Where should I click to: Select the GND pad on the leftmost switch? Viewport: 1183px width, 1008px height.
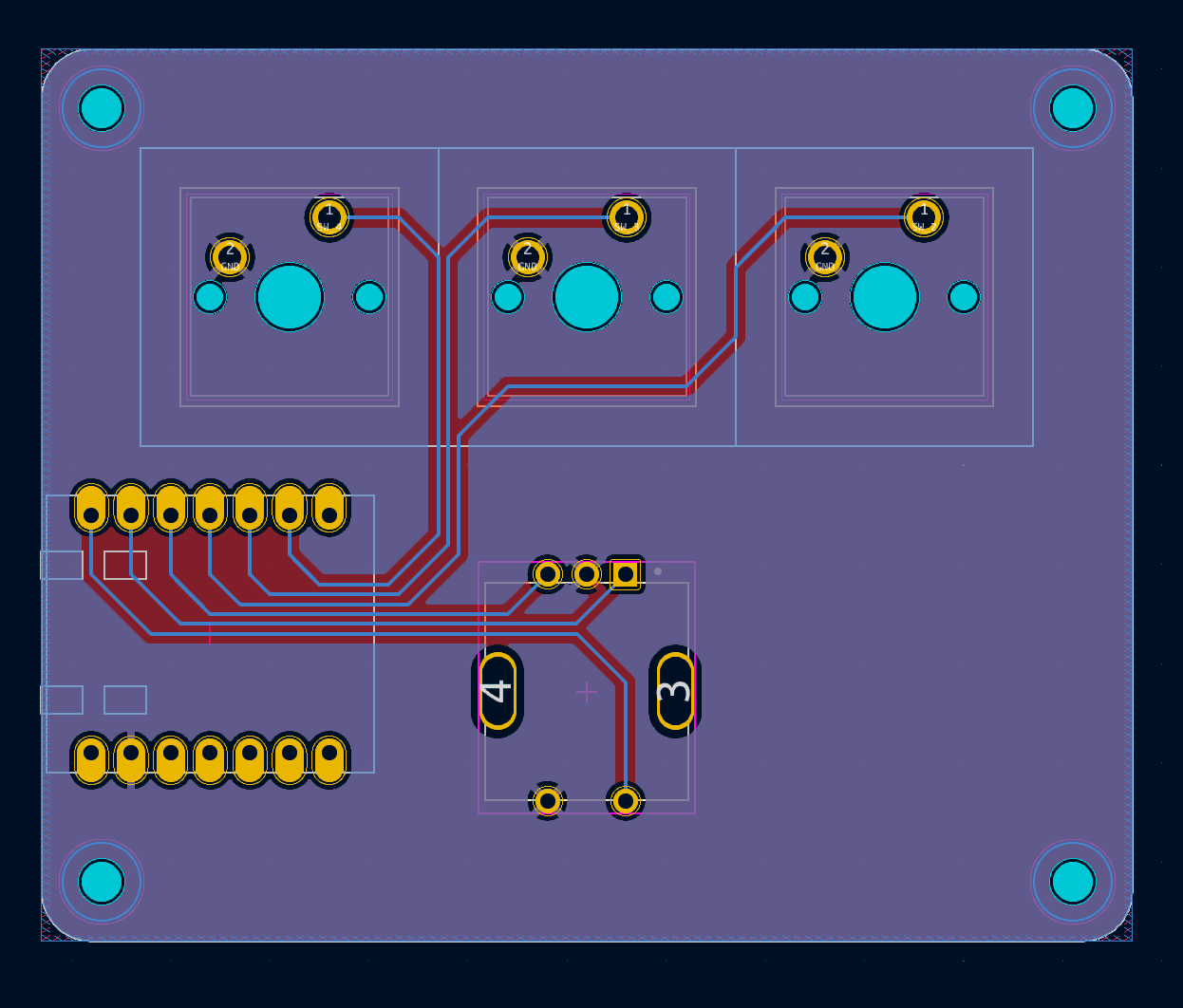pyautogui.click(x=228, y=255)
